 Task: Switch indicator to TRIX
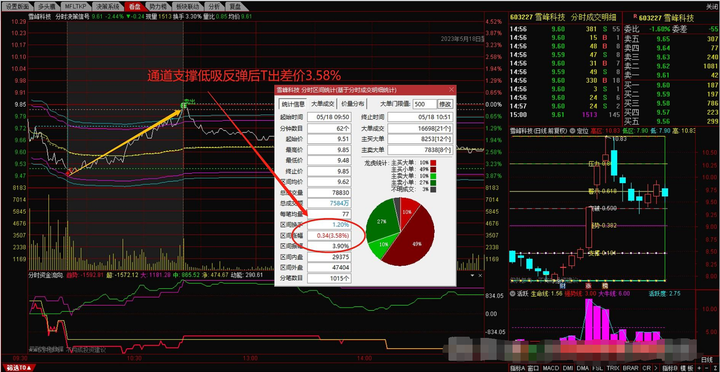tap(613, 368)
